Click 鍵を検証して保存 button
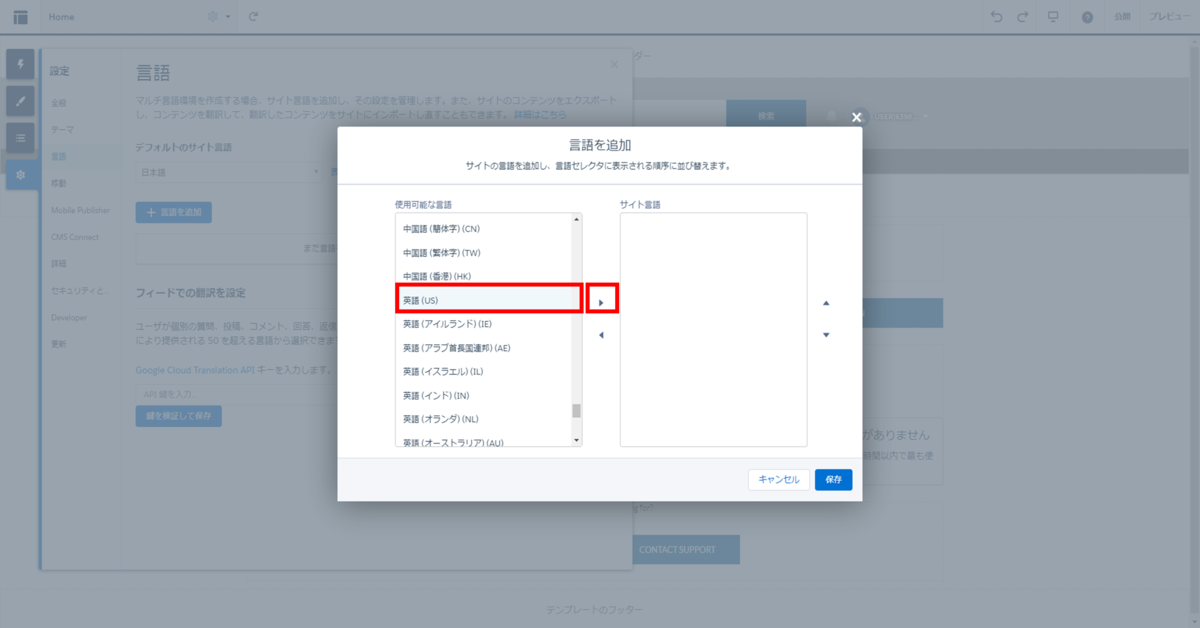1200x628 pixels. point(178,416)
